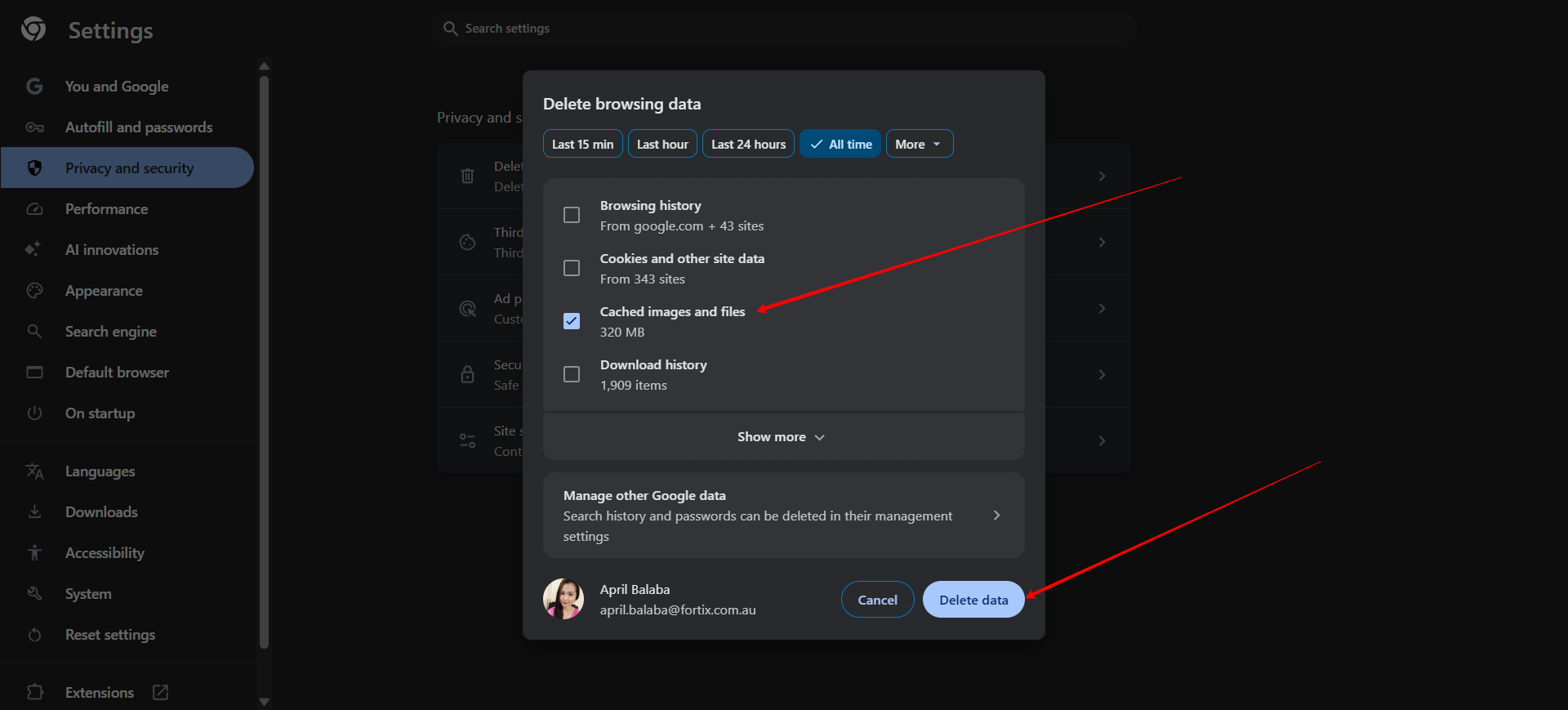Open AI innovations via its sparkle icon
1568x710 pixels.
[x=33, y=250]
